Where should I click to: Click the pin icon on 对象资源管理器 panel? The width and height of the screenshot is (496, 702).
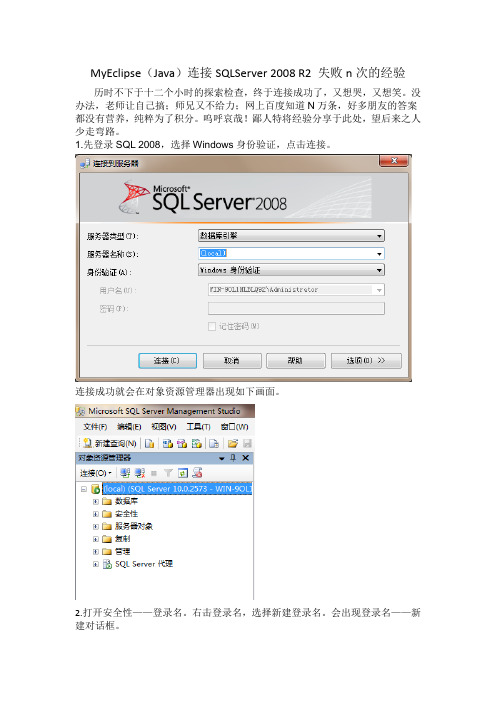(233, 458)
